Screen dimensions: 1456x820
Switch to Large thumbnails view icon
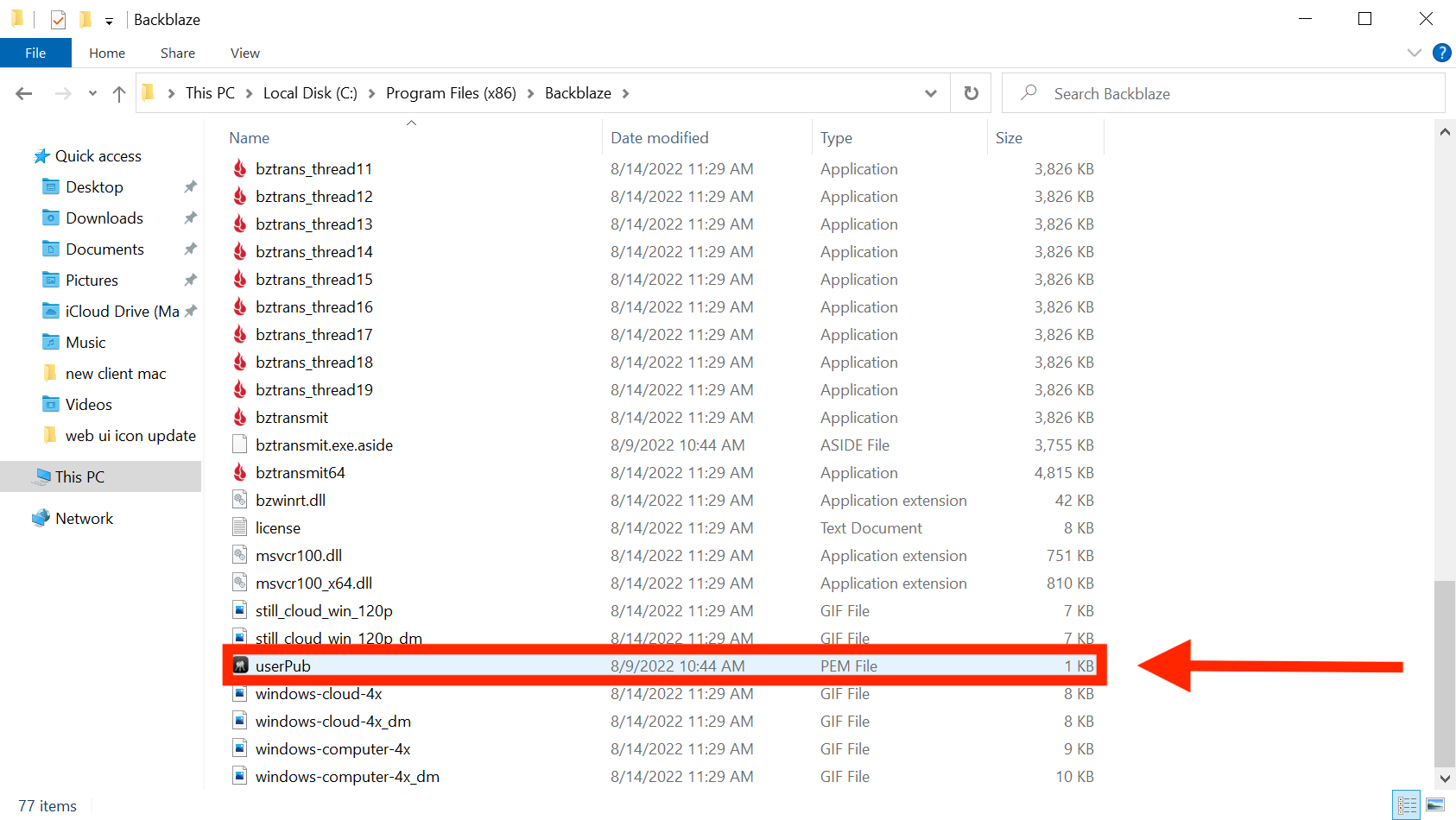point(1435,805)
